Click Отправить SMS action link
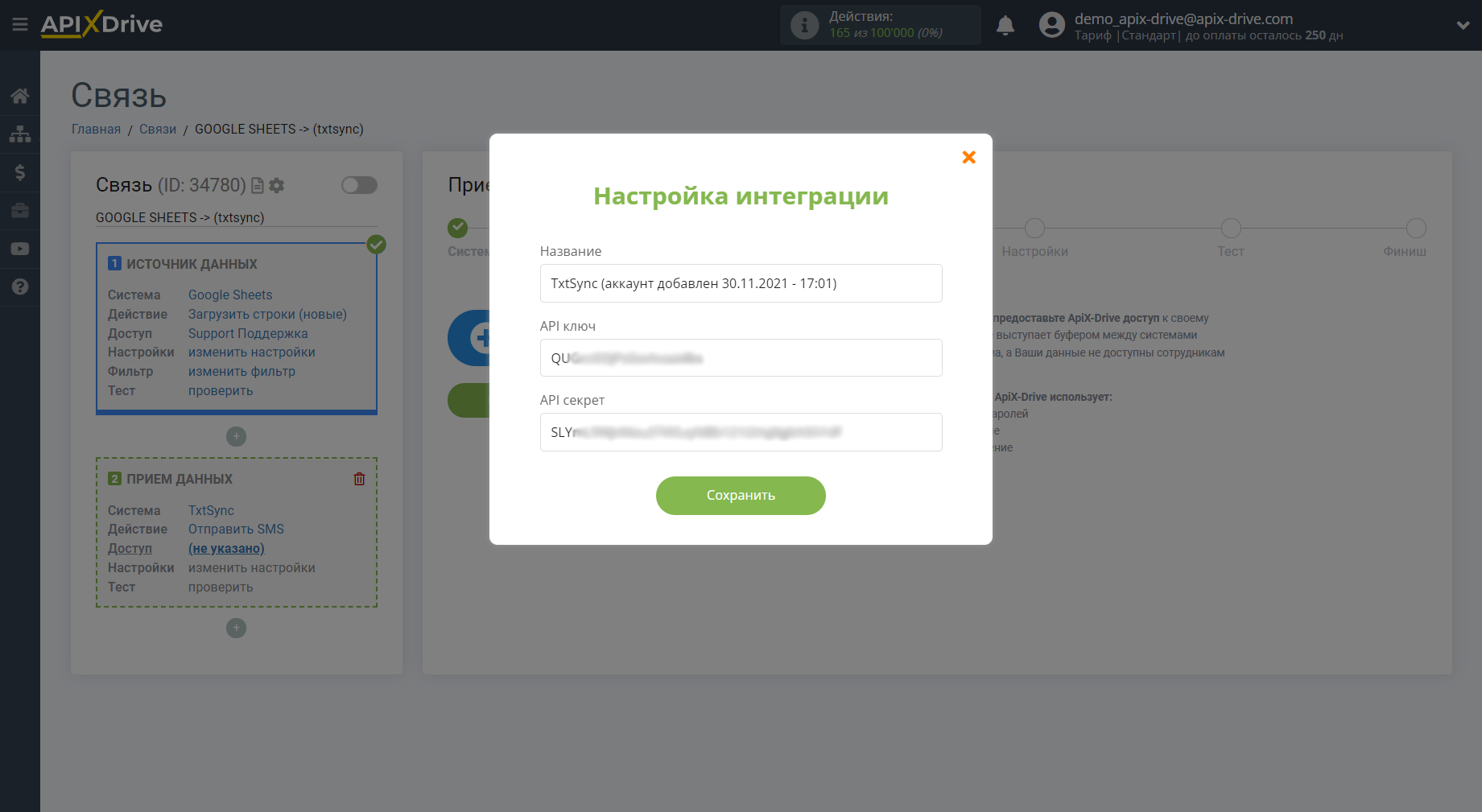Viewport: 1482px width, 812px height. coord(236,529)
